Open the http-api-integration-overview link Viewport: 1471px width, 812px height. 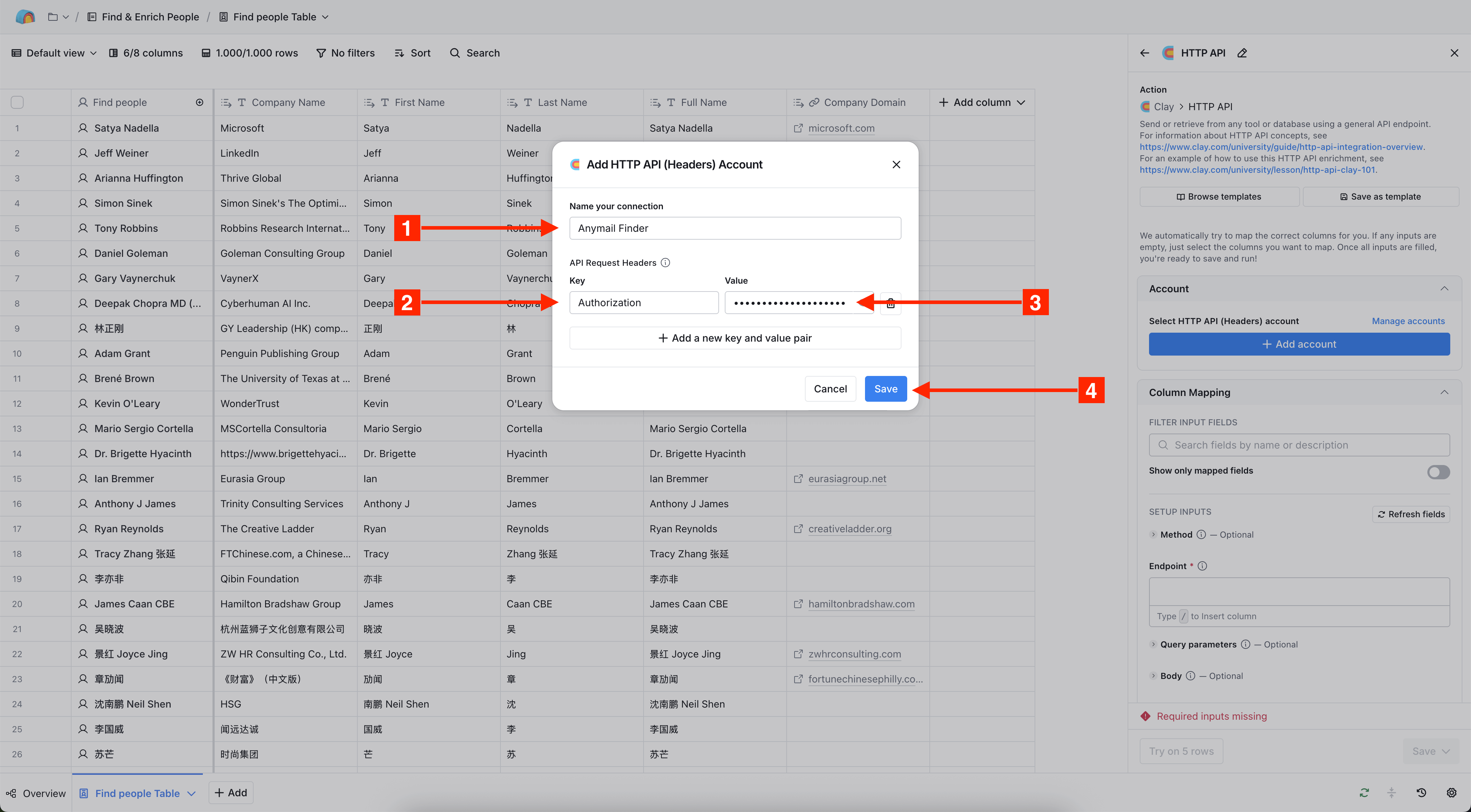coord(1281,147)
